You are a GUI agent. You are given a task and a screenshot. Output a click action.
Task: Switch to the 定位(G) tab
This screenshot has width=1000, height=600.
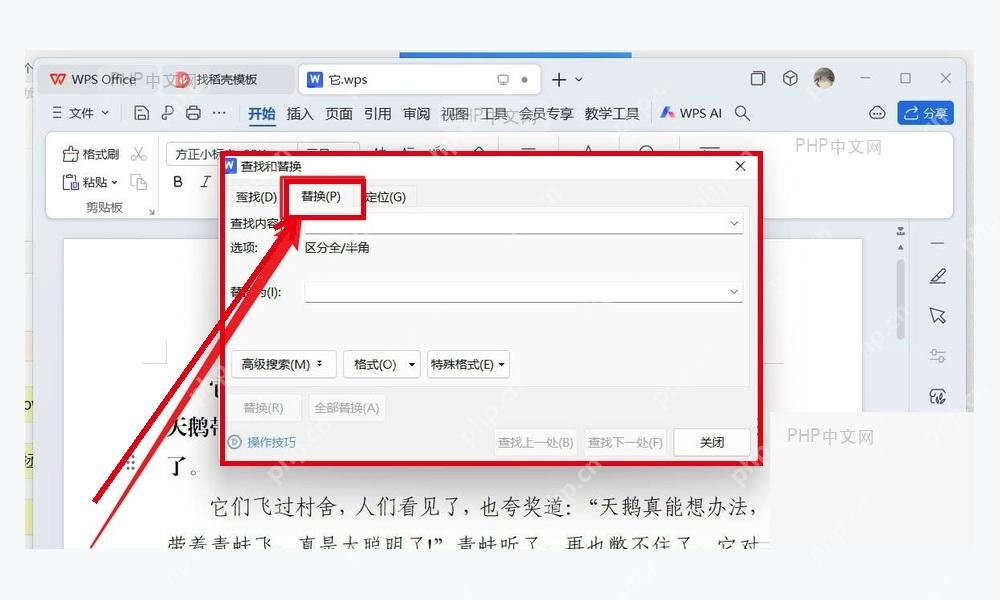386,197
